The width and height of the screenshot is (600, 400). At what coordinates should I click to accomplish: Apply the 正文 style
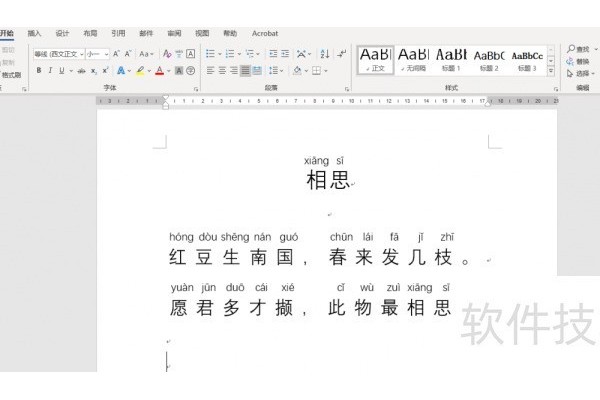(375, 60)
